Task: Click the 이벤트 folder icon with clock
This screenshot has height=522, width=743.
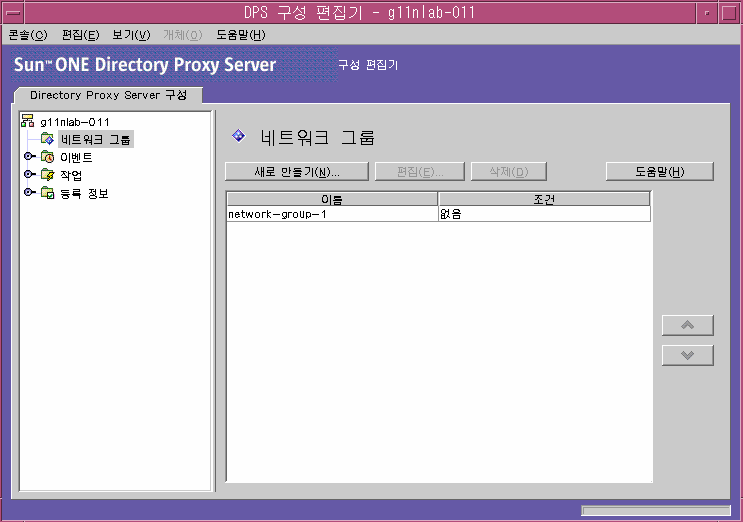Action: tap(47, 157)
